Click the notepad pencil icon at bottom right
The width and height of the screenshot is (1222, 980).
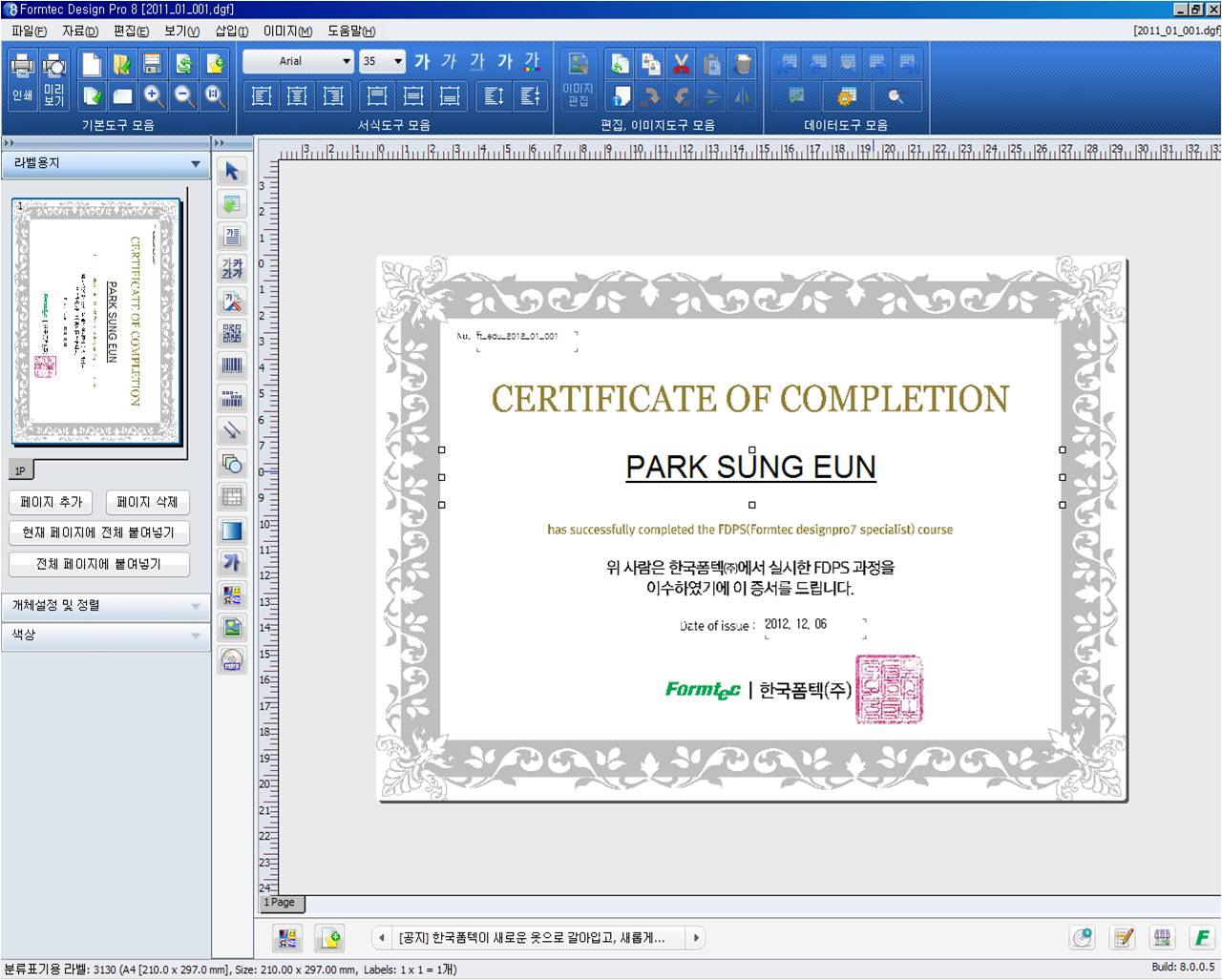[1123, 937]
